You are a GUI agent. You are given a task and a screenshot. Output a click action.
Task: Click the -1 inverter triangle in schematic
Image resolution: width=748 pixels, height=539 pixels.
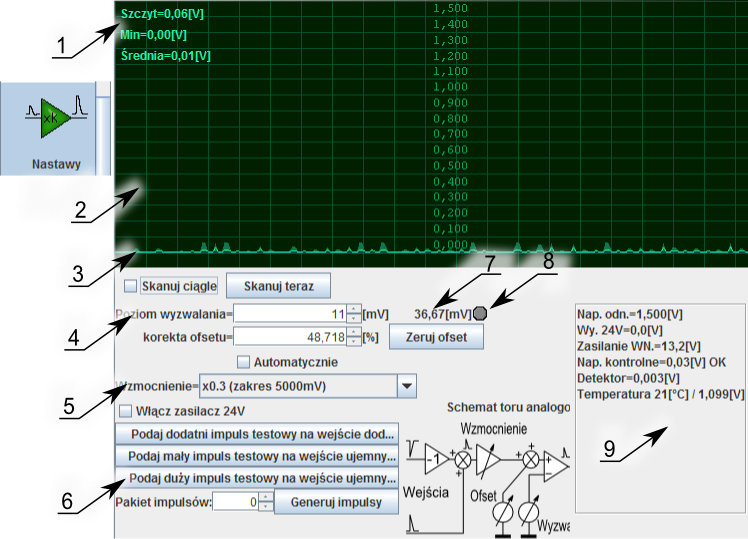click(x=435, y=462)
